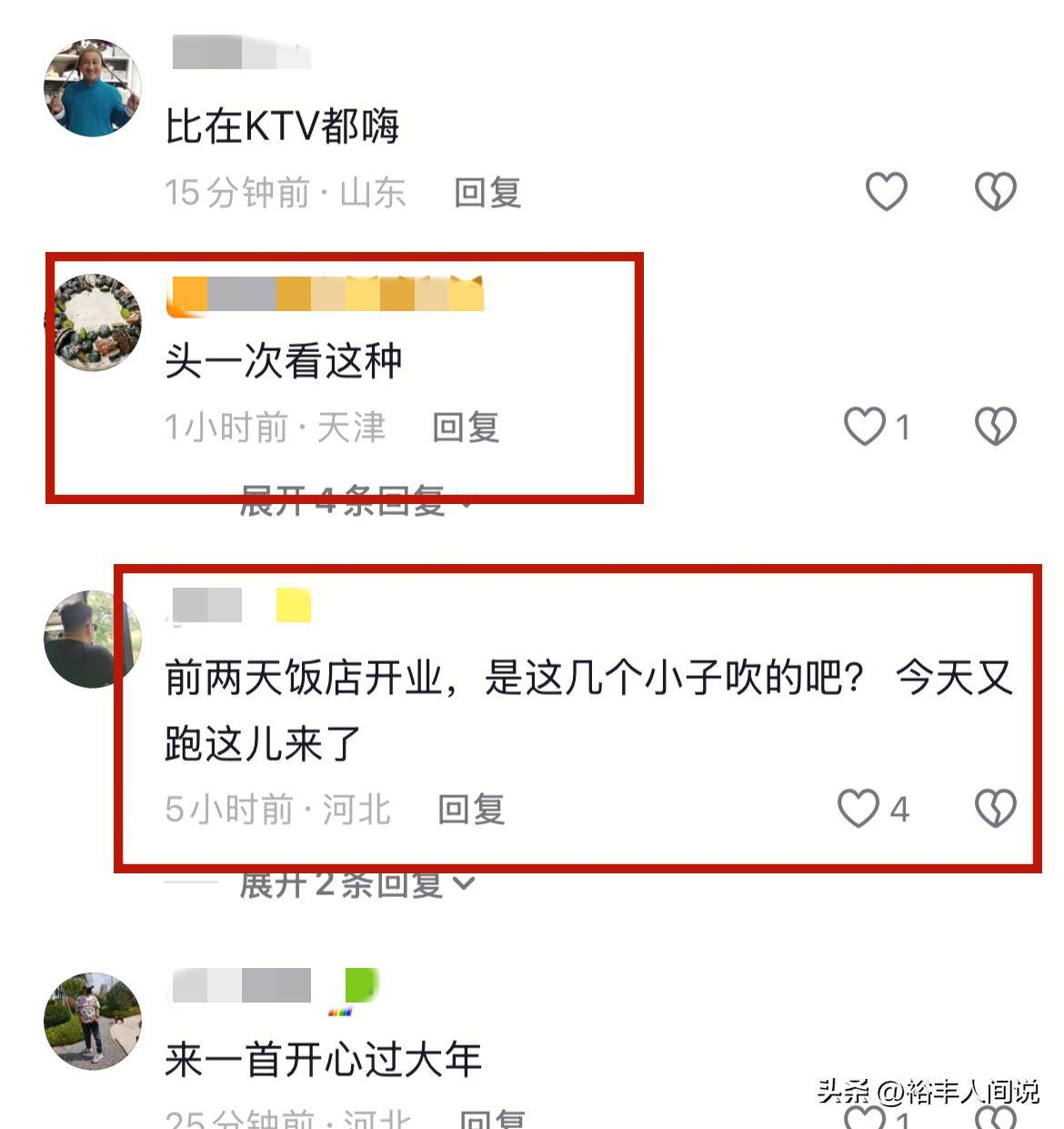Reply to the 5小时前 河北 comment
1064x1129 pixels.
471,809
